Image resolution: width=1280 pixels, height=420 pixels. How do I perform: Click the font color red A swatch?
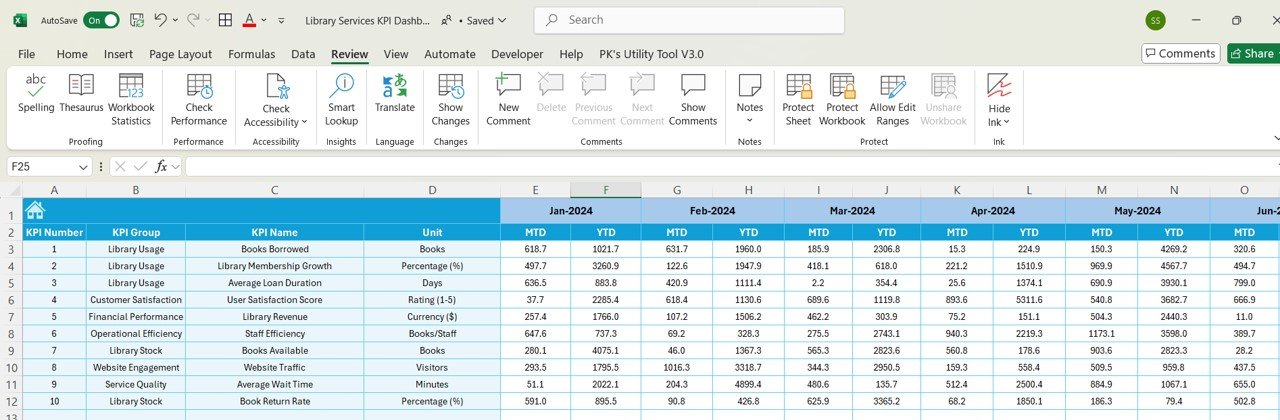point(249,20)
